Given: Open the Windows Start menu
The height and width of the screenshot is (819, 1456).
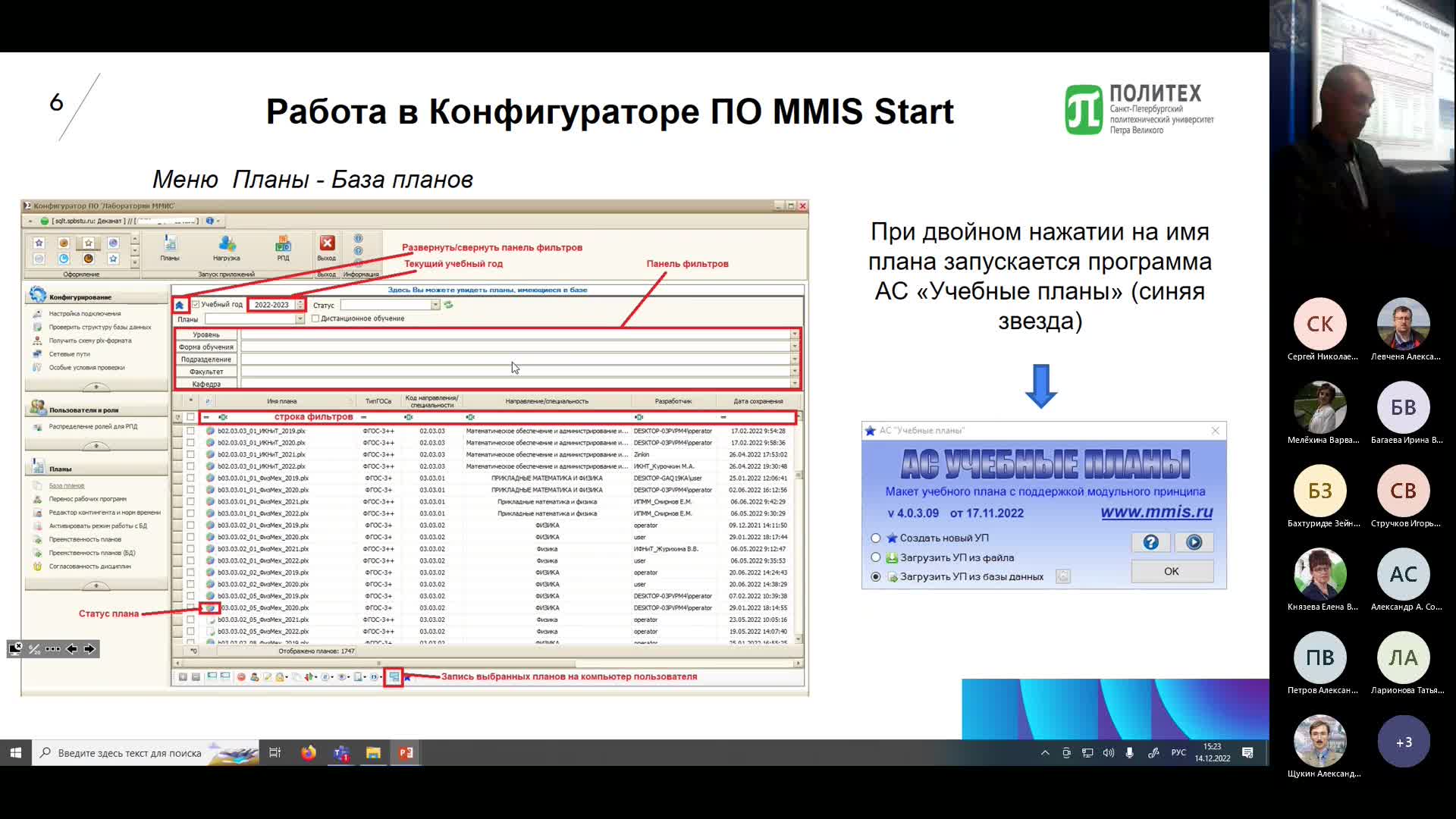Looking at the screenshot, I should pos(15,753).
